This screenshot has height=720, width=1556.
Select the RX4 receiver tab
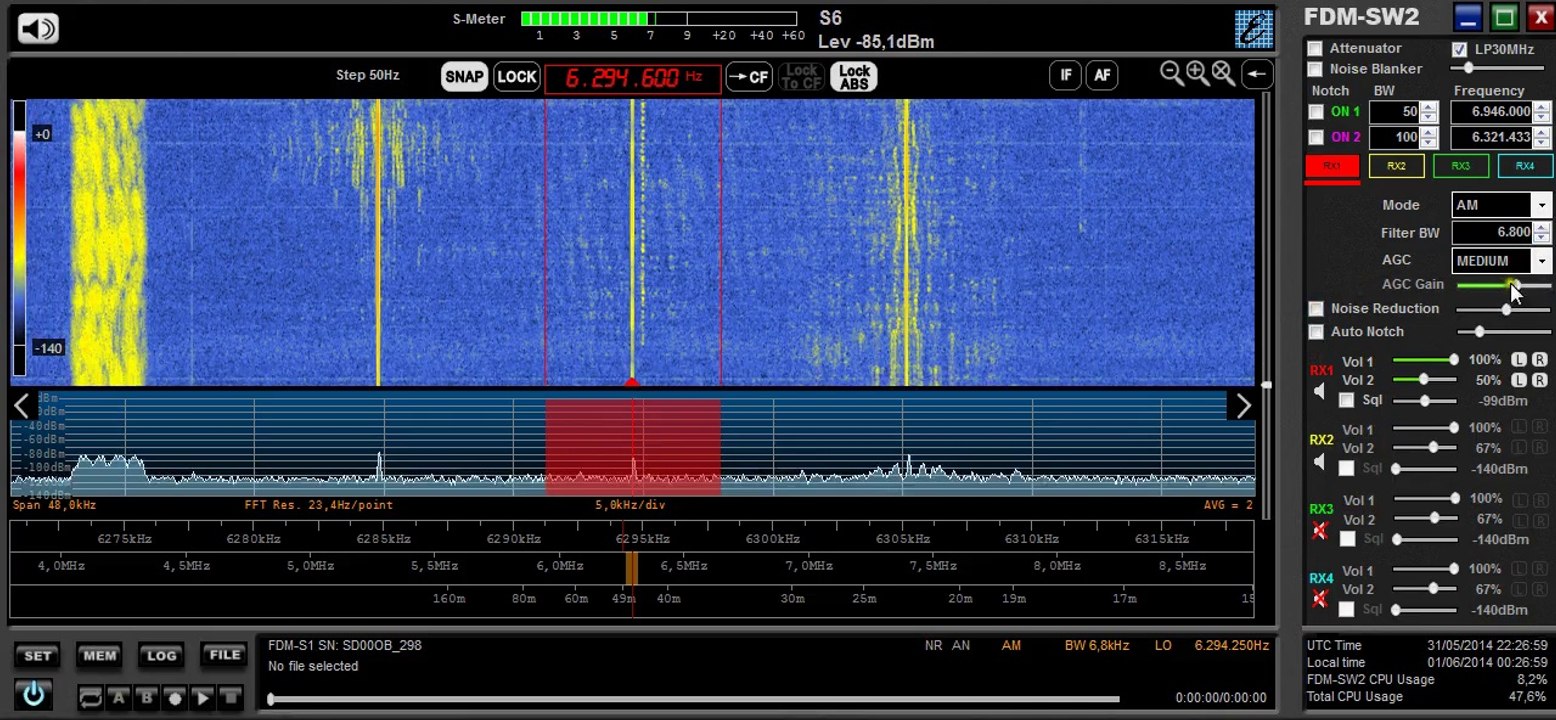click(x=1524, y=166)
